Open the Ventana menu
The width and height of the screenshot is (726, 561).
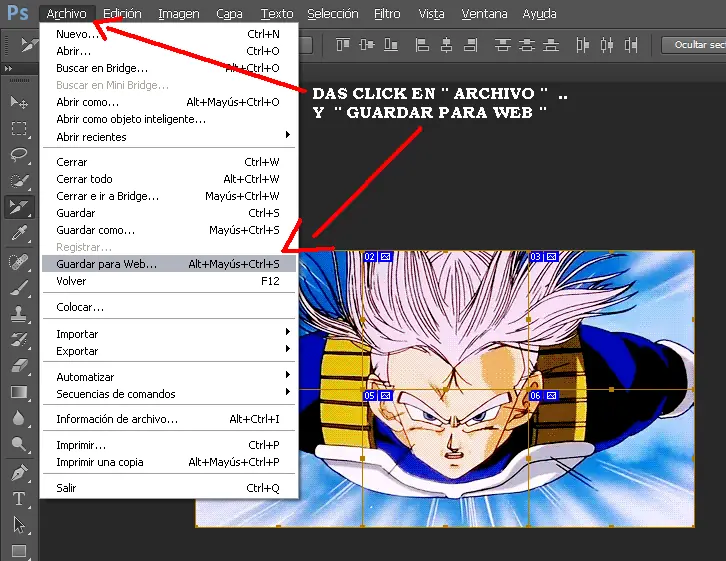point(484,14)
